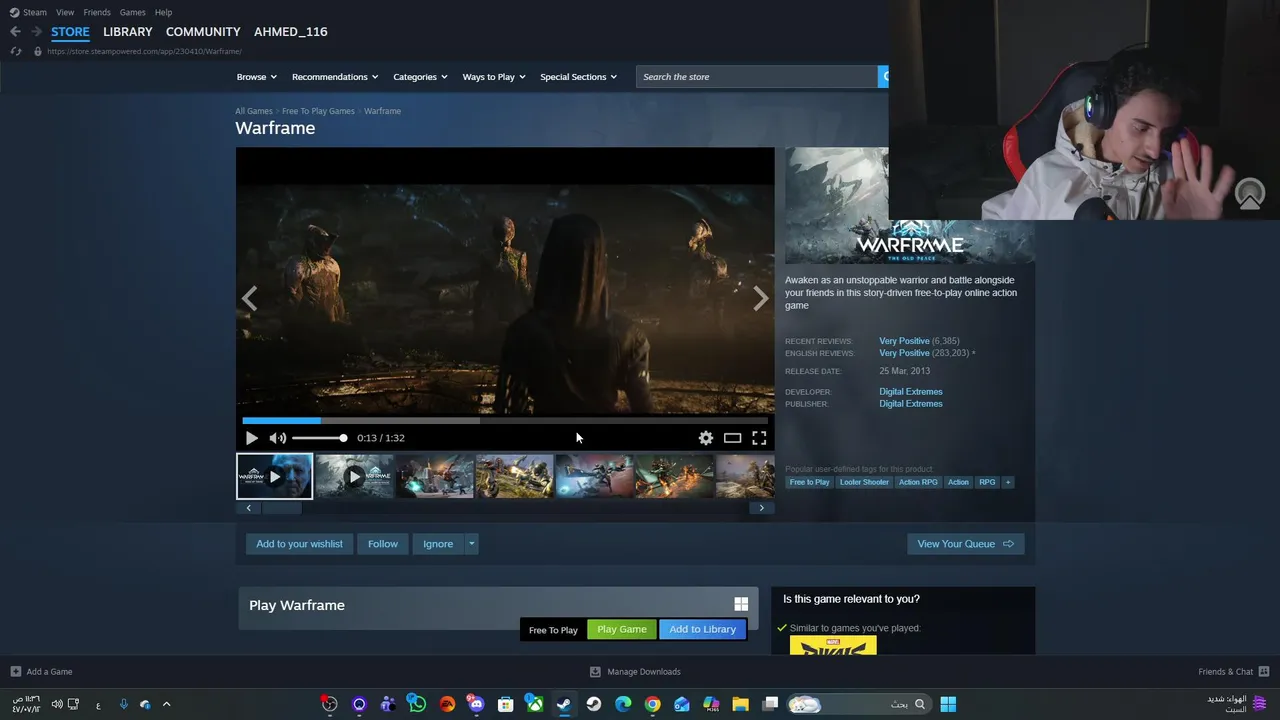Screen dimensions: 1280x720
Task: Open Discord from the taskbar
Action: tap(476, 704)
